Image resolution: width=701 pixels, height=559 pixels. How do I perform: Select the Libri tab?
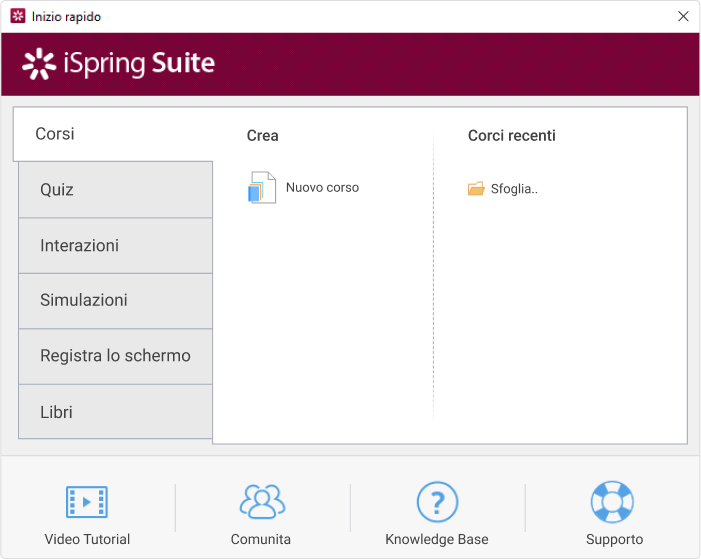115,411
